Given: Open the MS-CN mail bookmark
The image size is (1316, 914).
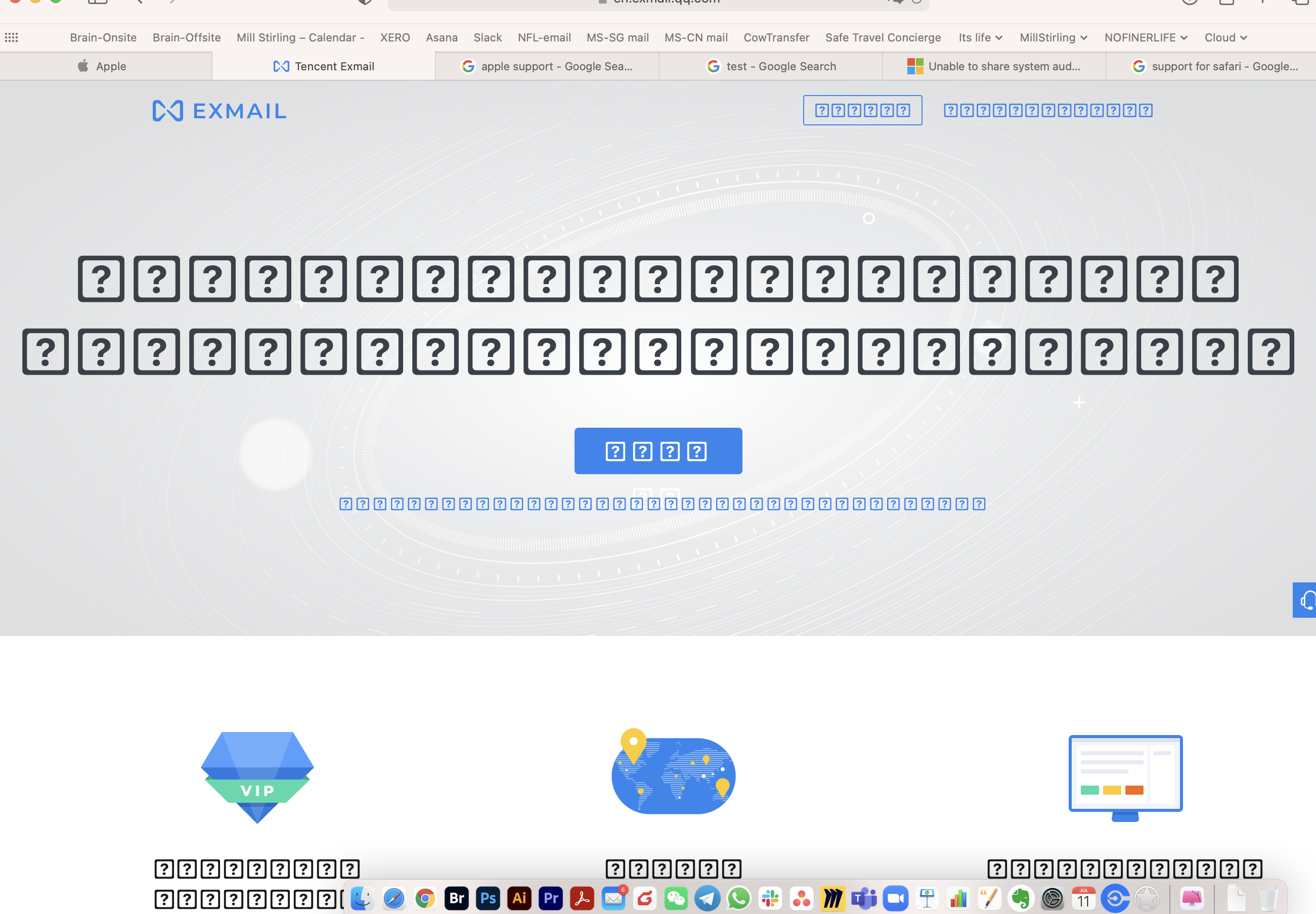Looking at the screenshot, I should click(x=696, y=38).
